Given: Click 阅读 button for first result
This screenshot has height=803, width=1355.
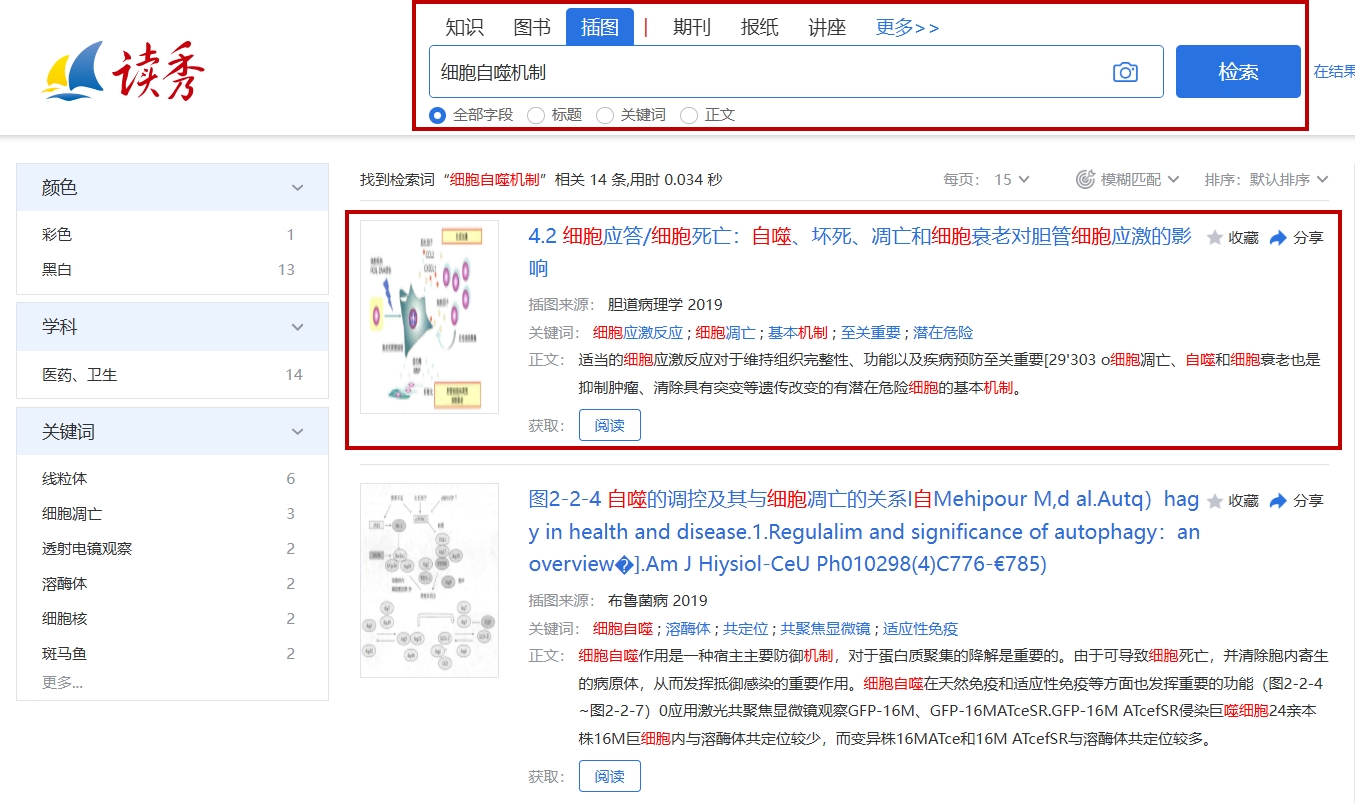Looking at the screenshot, I should point(609,425).
